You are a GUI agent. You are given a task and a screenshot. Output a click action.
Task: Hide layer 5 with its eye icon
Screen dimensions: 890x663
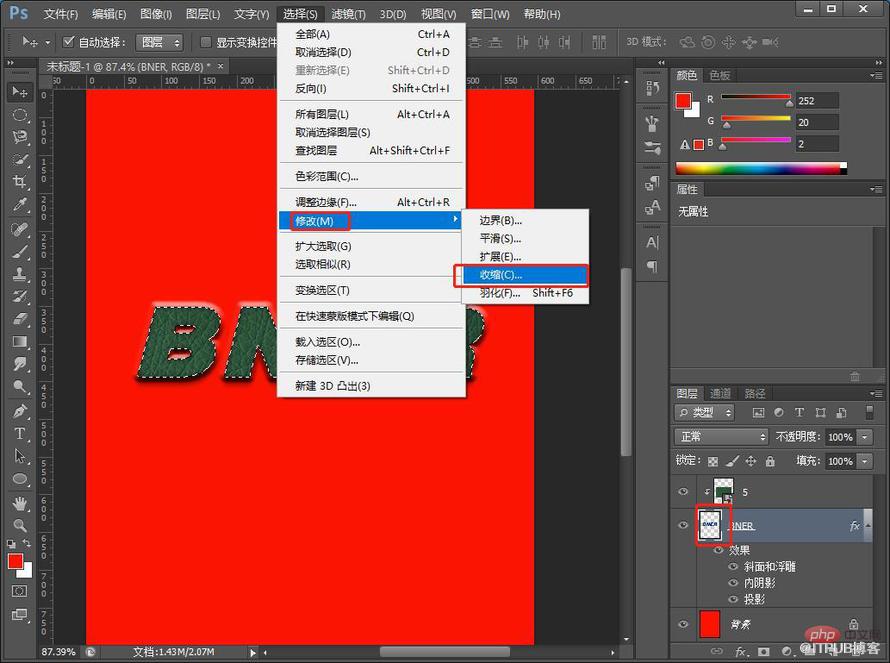tap(683, 492)
